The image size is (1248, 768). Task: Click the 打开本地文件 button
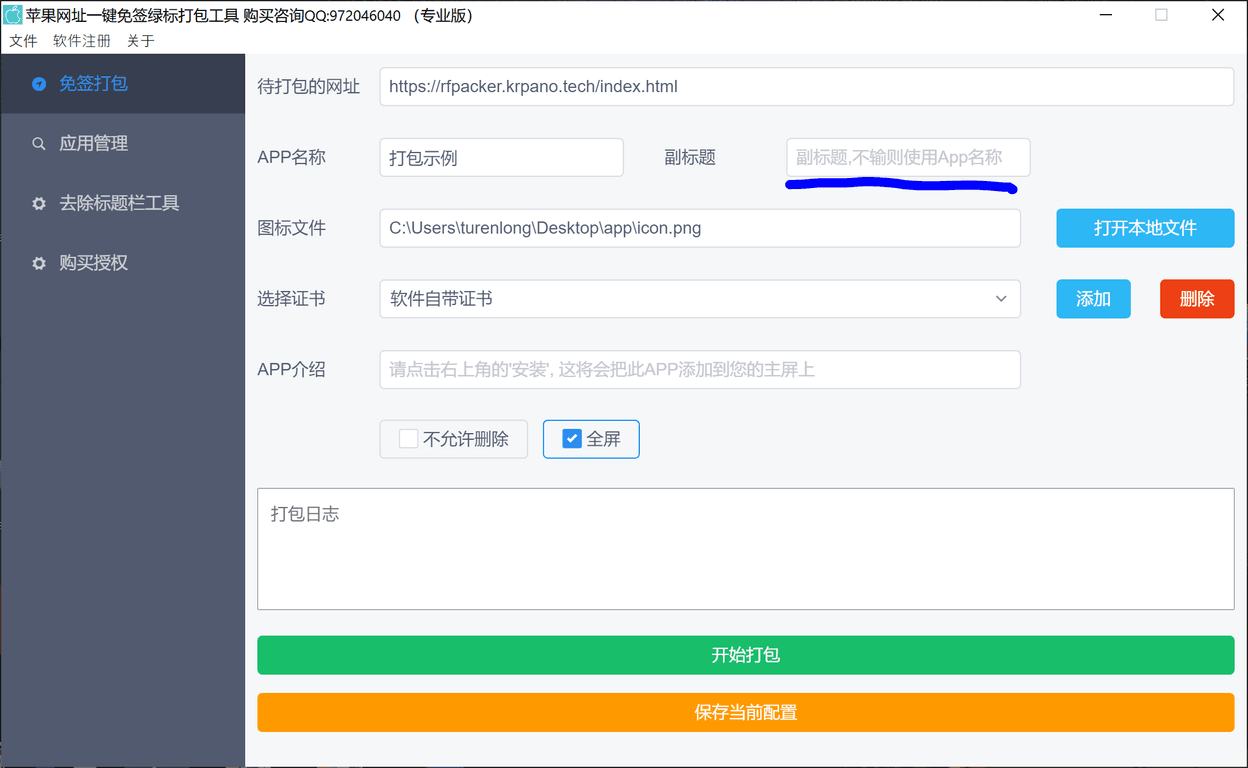[x=1144, y=228]
